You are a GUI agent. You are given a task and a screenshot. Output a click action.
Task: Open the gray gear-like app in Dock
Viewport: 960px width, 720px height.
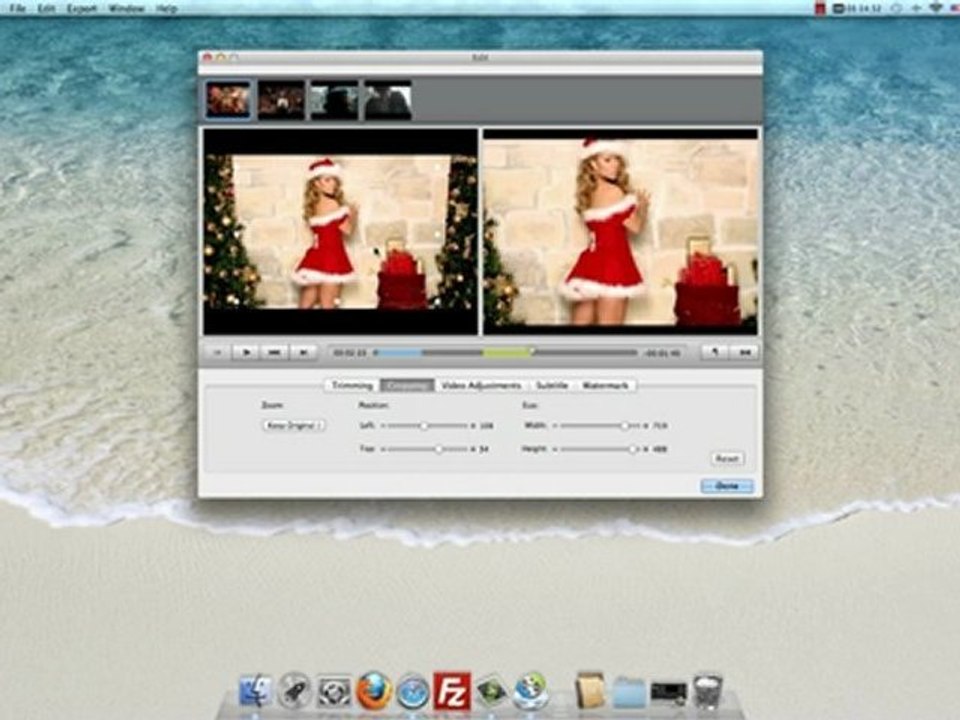(334, 691)
